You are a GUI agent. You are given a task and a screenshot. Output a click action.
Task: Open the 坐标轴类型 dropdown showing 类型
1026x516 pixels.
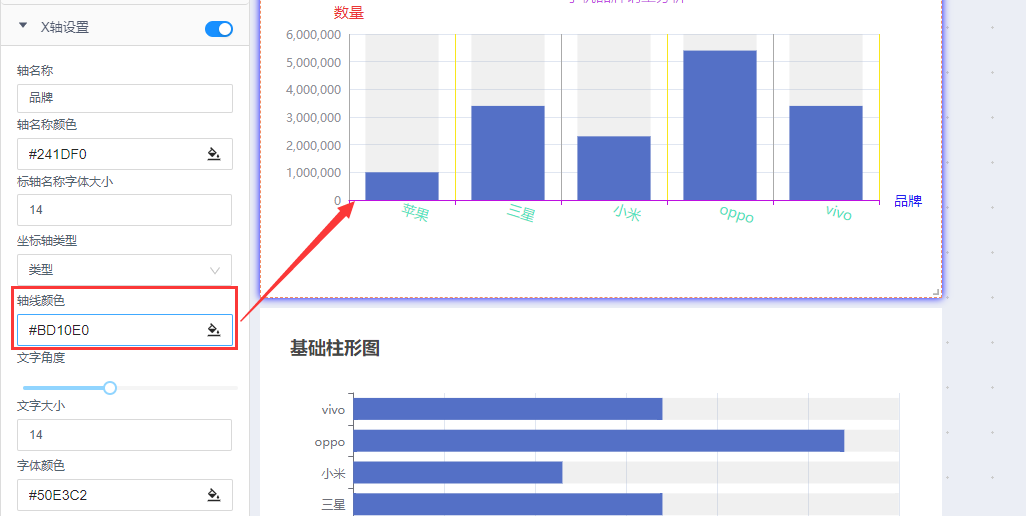point(124,269)
